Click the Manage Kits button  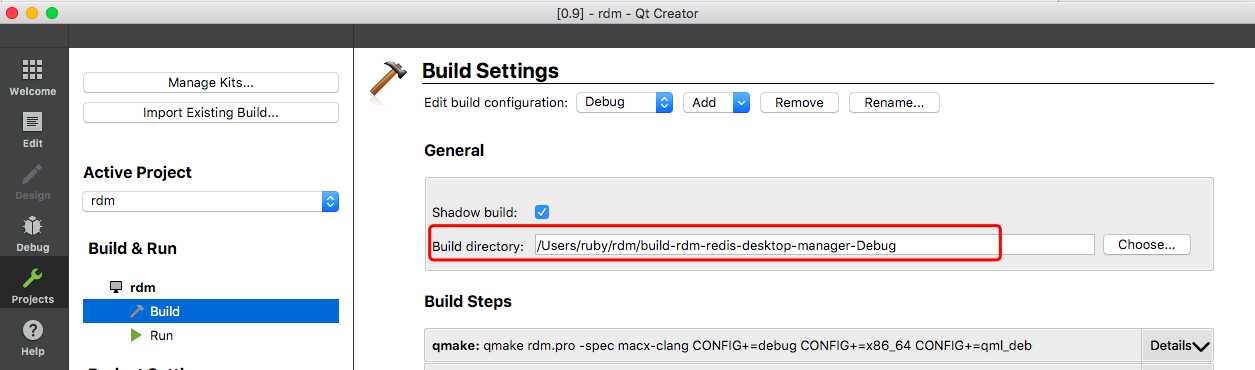click(x=211, y=83)
